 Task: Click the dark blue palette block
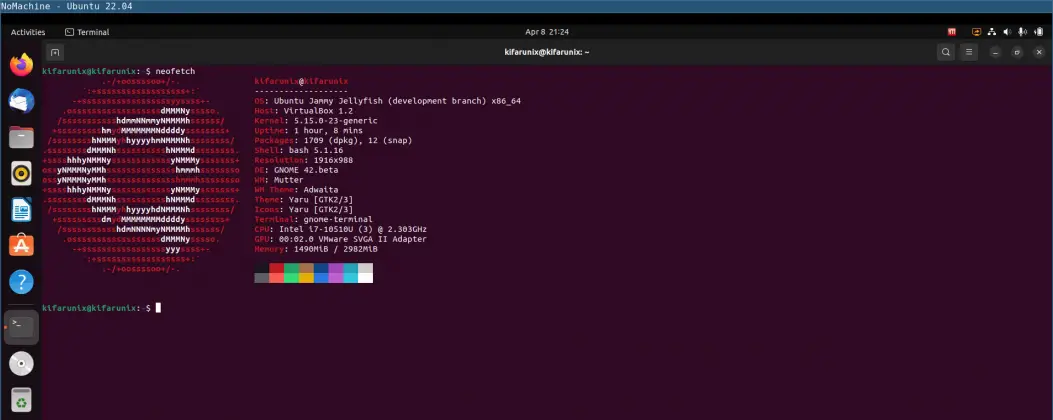[x=321, y=268]
